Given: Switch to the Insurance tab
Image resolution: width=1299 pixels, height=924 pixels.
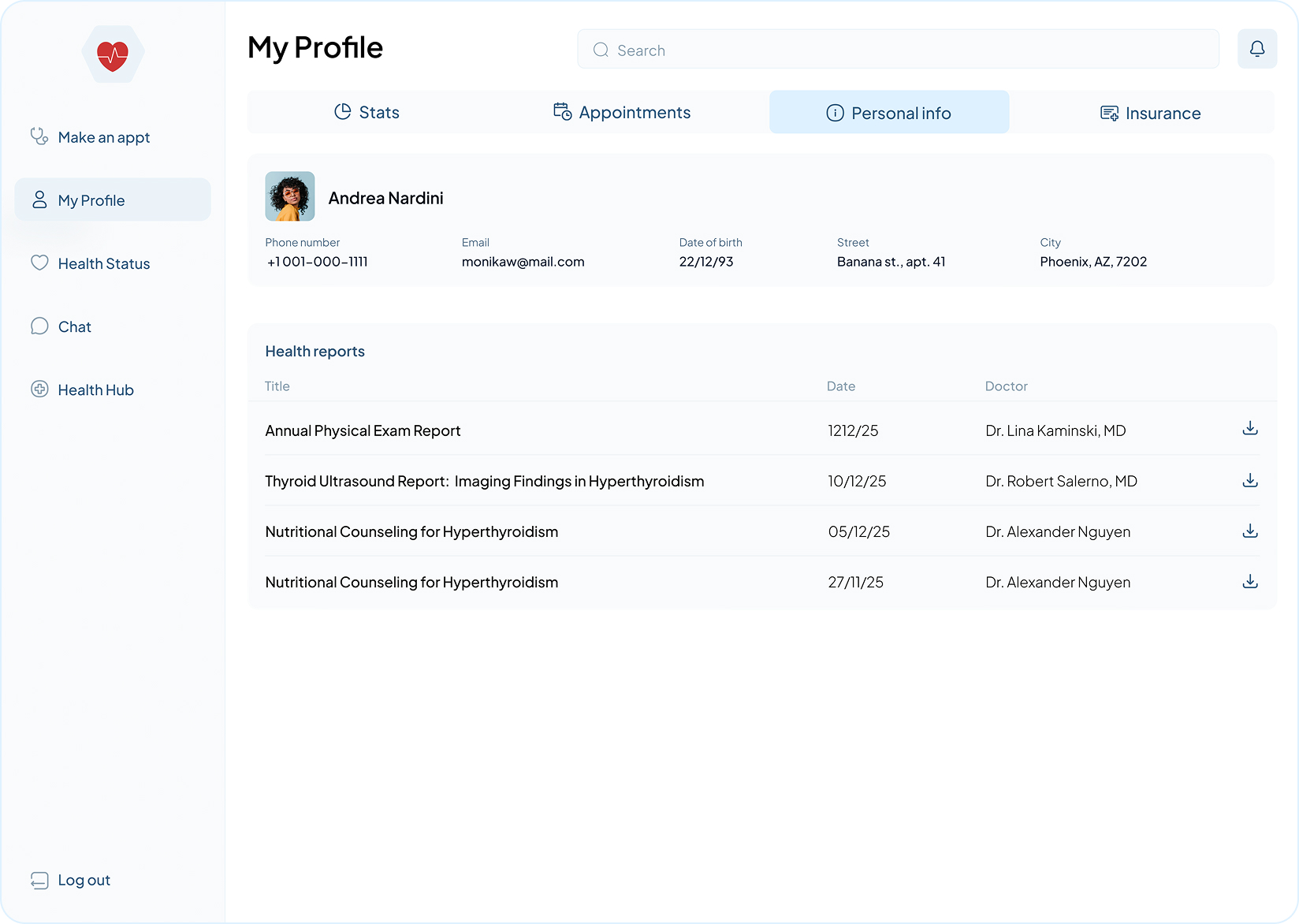Looking at the screenshot, I should pyautogui.click(x=1150, y=112).
